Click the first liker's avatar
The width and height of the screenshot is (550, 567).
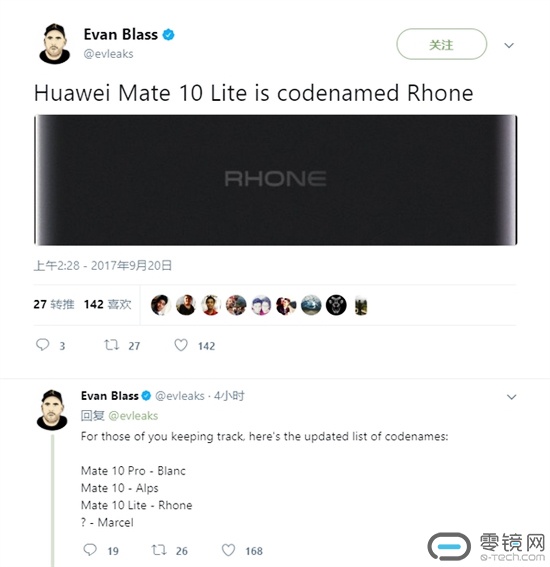[x=161, y=305]
